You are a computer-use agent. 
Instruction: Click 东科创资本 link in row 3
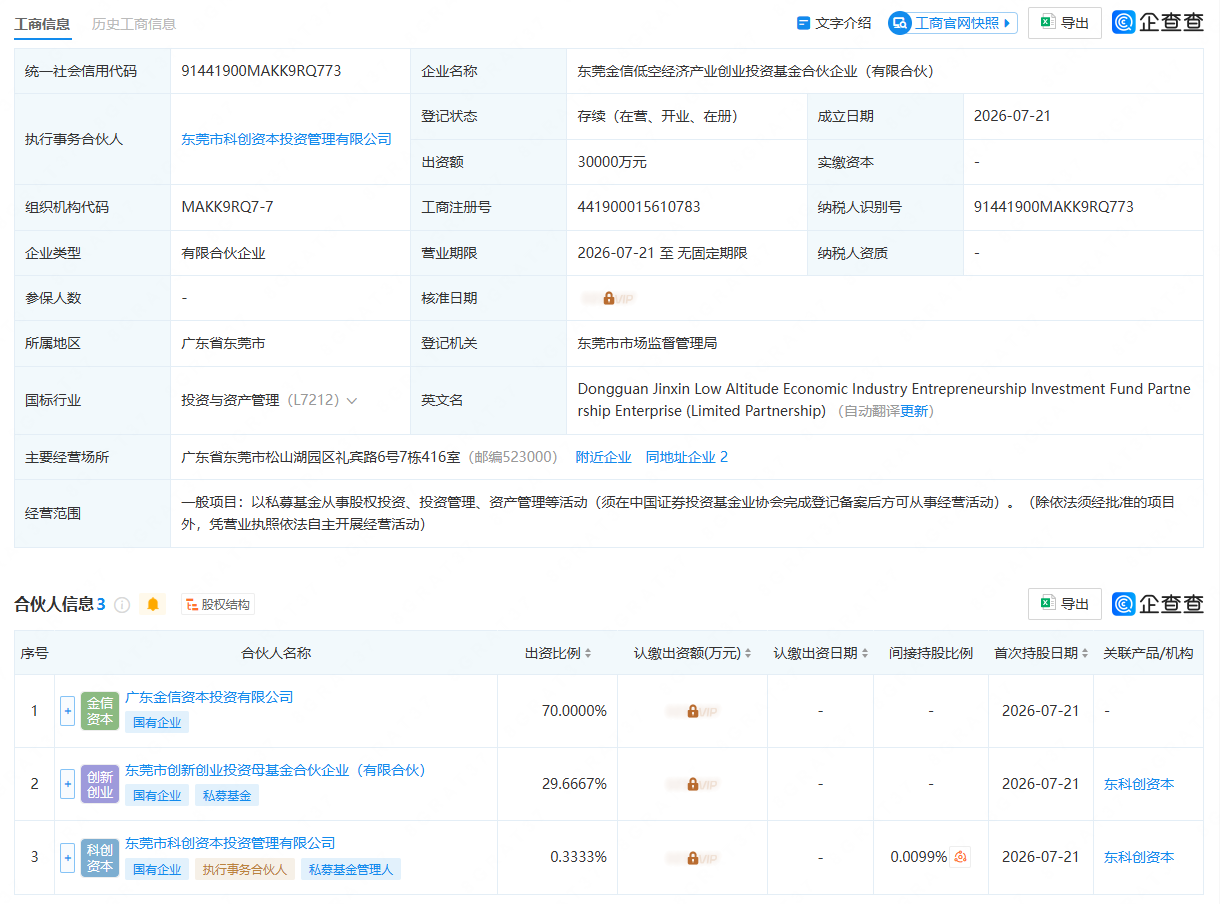click(x=1139, y=857)
